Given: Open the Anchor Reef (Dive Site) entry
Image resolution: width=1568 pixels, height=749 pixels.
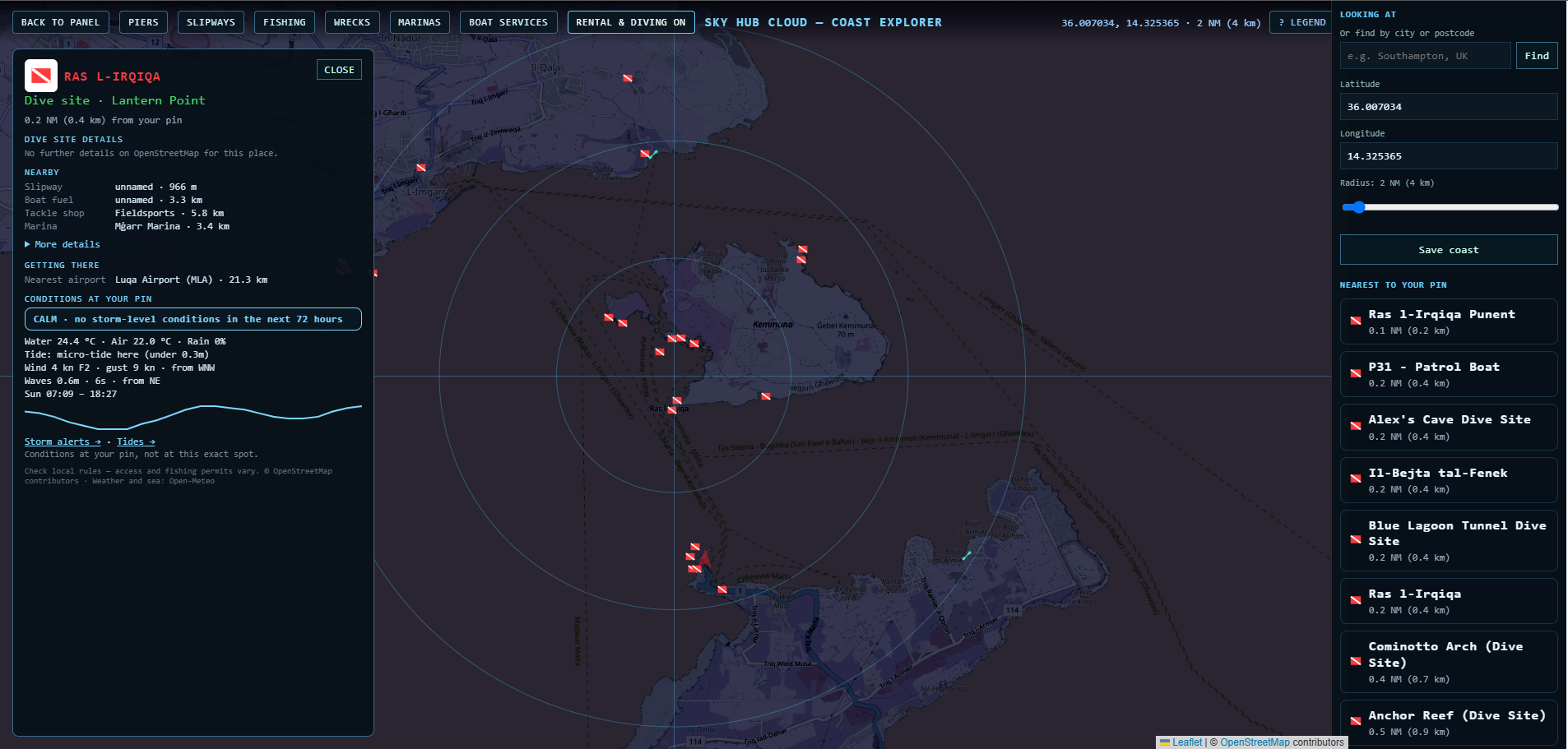Looking at the screenshot, I should [x=1448, y=723].
